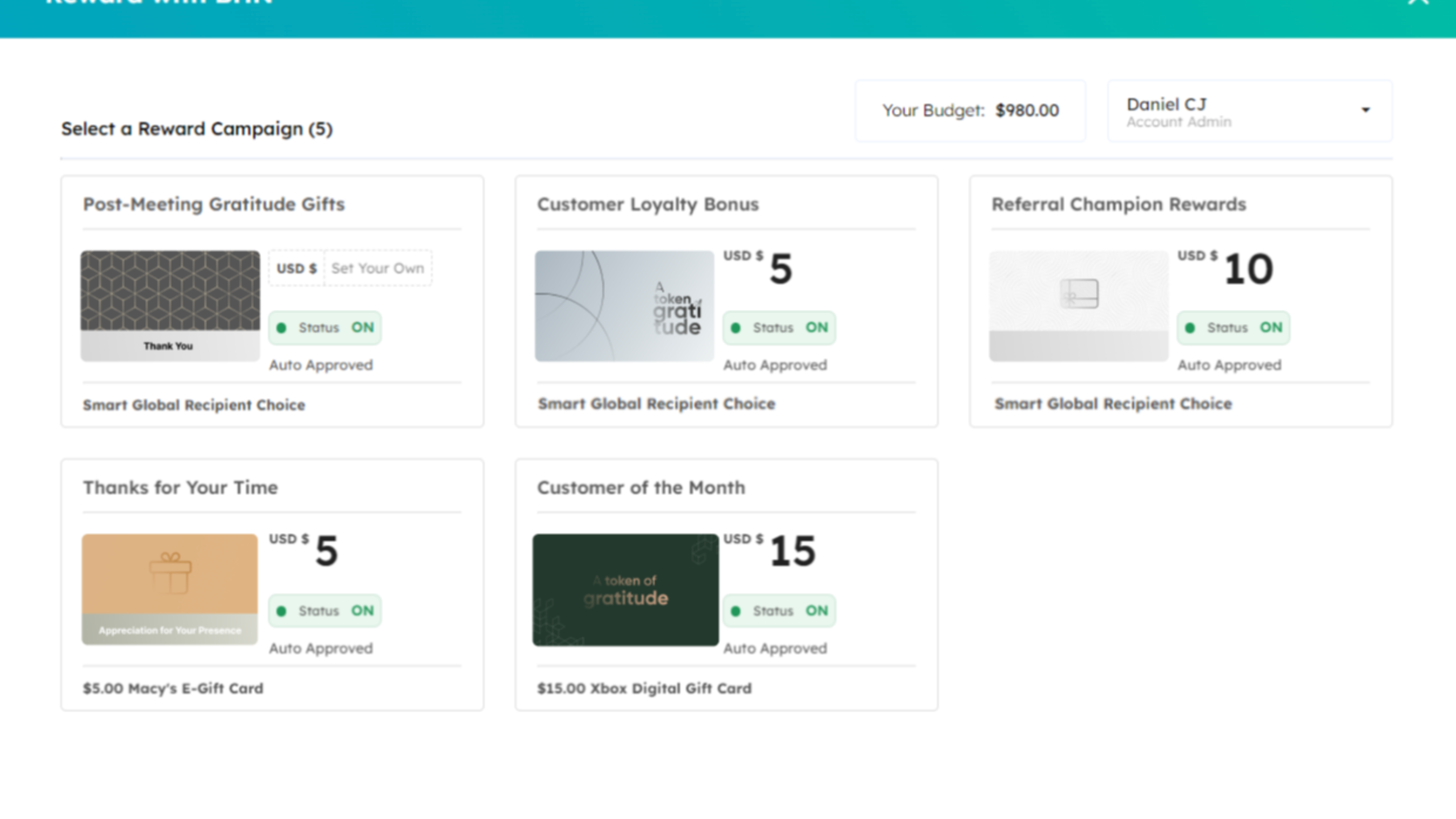Click the dark green gratitude card image
Viewport: 1456px width, 819px height.
pyautogui.click(x=626, y=589)
